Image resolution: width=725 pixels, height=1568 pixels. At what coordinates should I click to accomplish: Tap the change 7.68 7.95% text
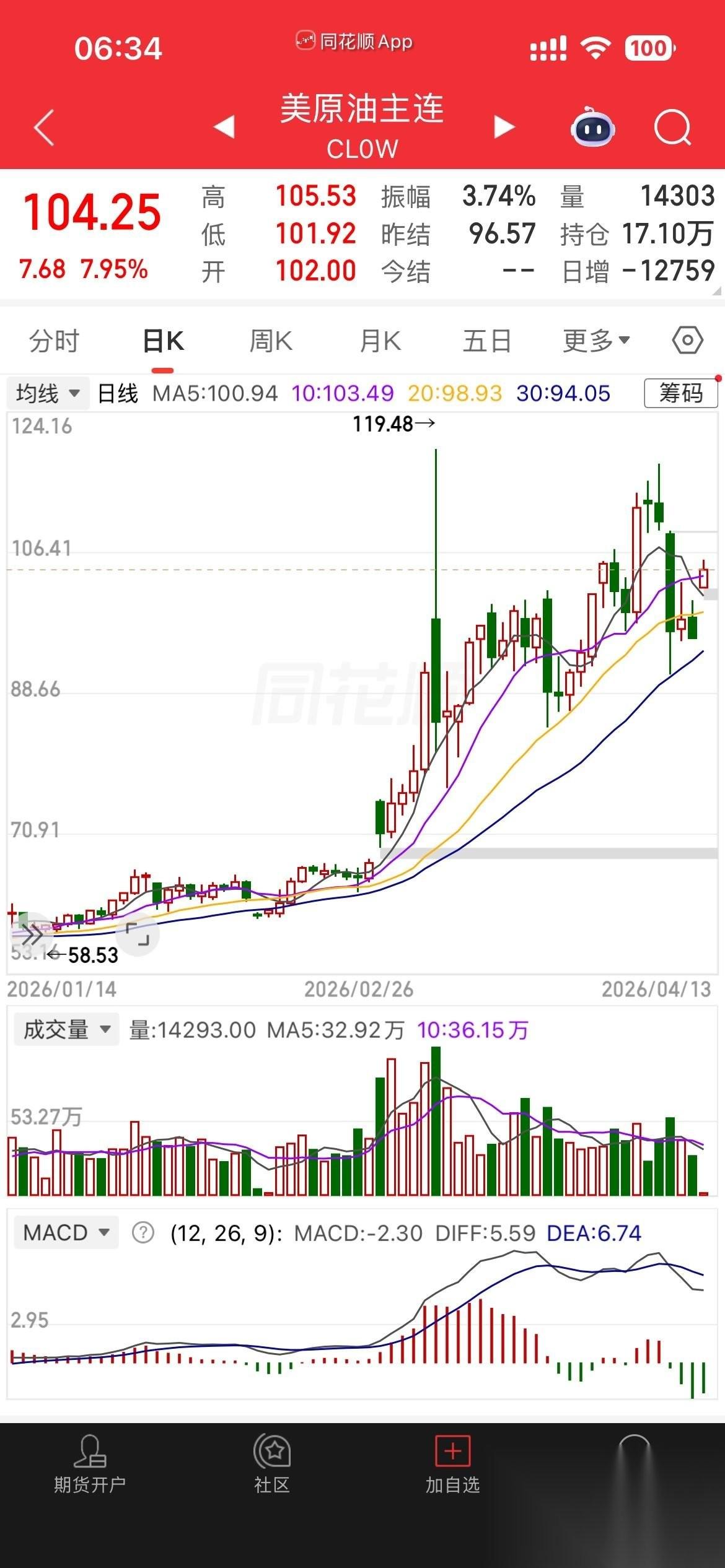(x=84, y=269)
